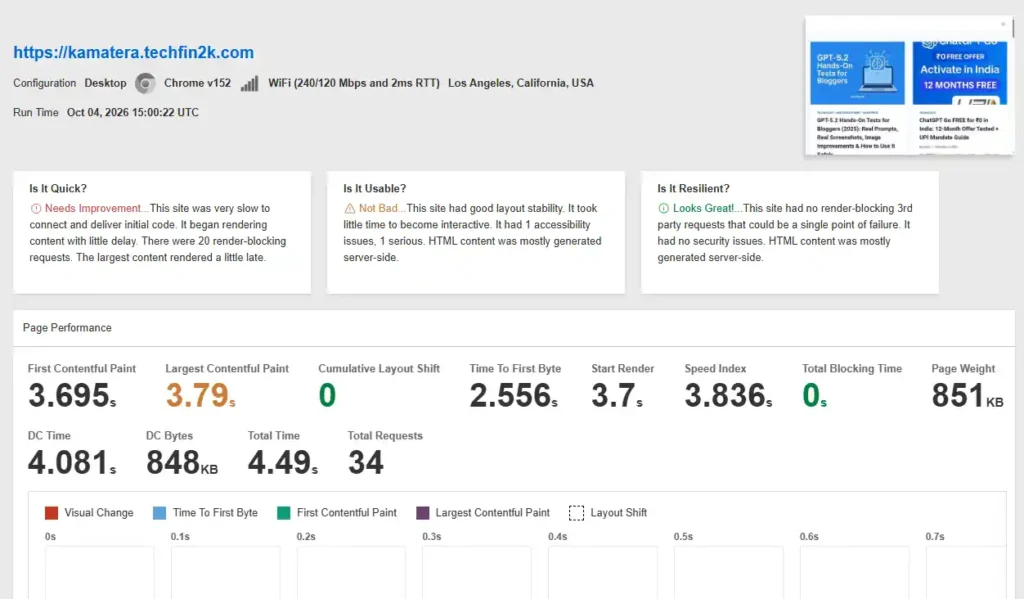Click the Time To First Byte value 2.556s
Image resolution: width=1024 pixels, height=599 pixels.
point(513,395)
